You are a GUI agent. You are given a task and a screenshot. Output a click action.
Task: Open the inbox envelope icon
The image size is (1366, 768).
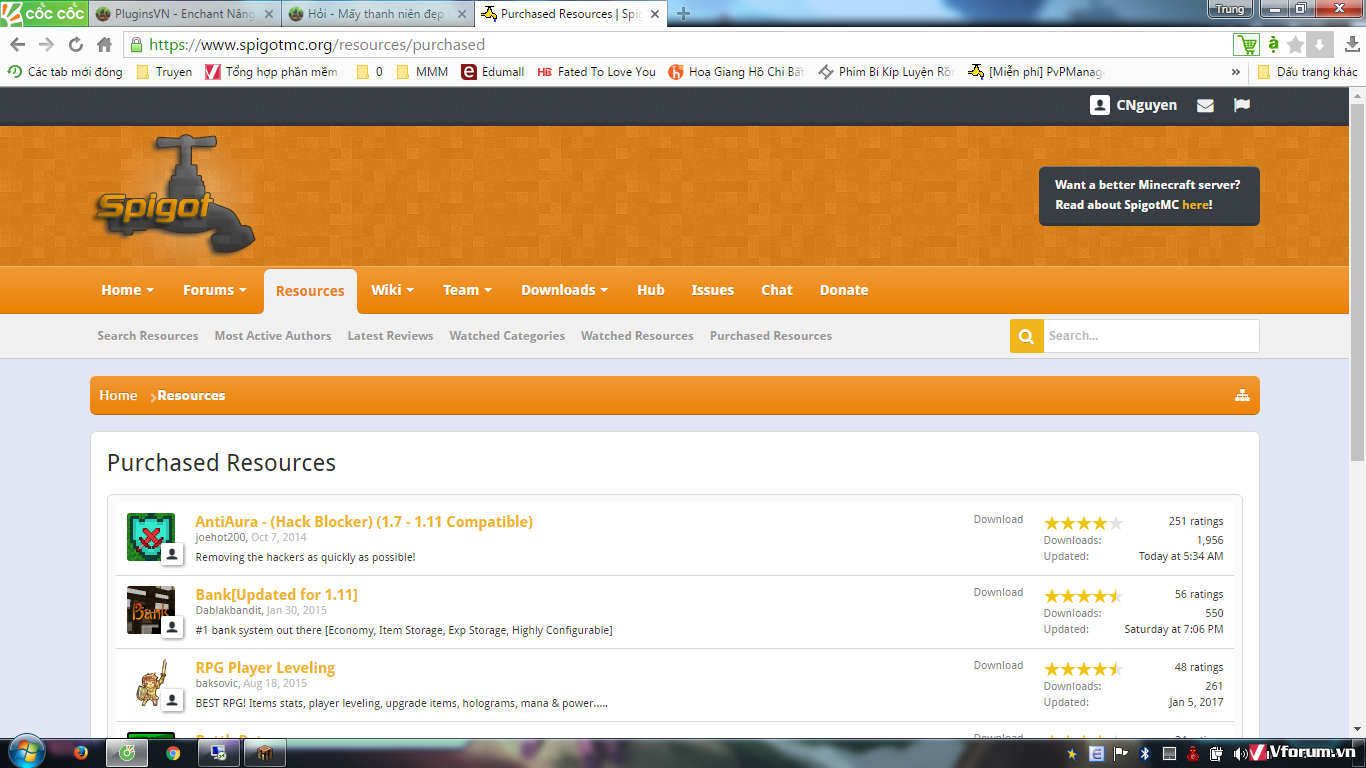click(x=1205, y=105)
